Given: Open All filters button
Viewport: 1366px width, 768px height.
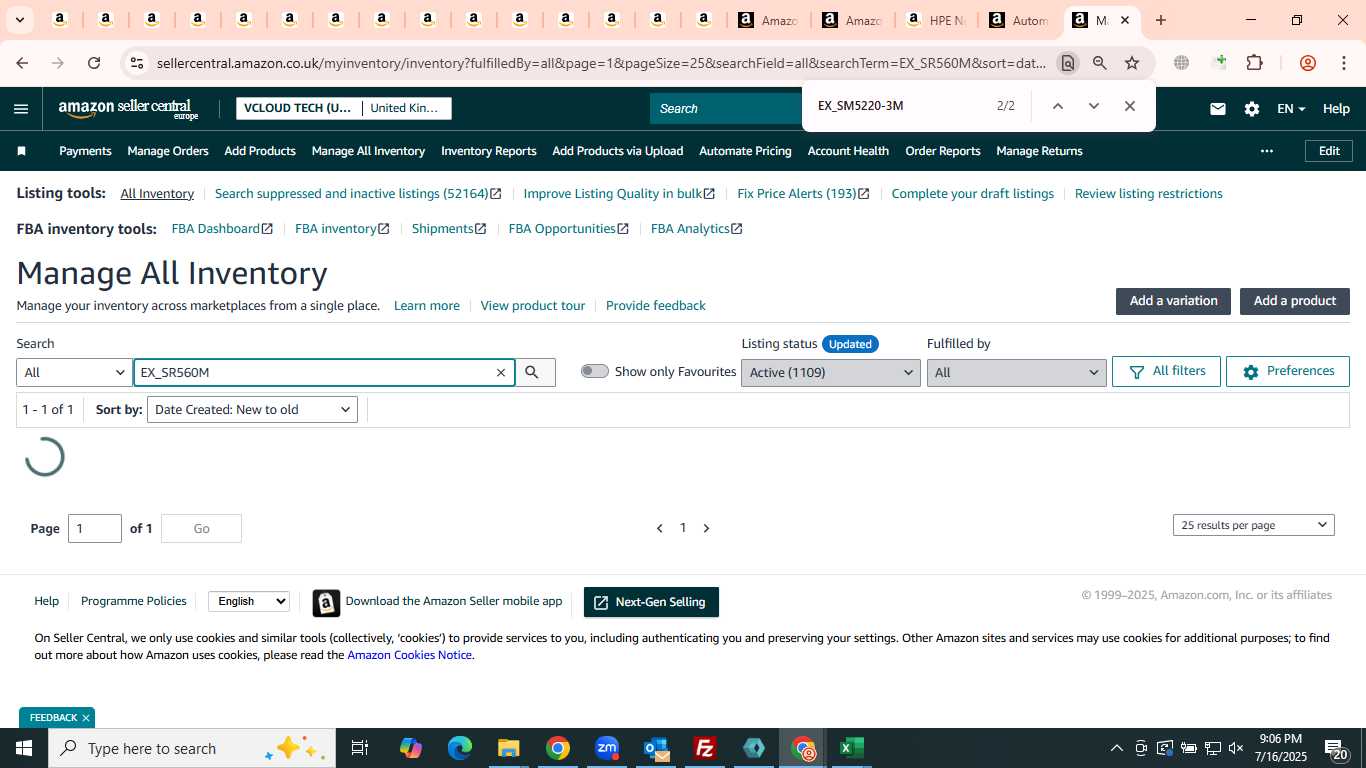Looking at the screenshot, I should (1166, 371).
